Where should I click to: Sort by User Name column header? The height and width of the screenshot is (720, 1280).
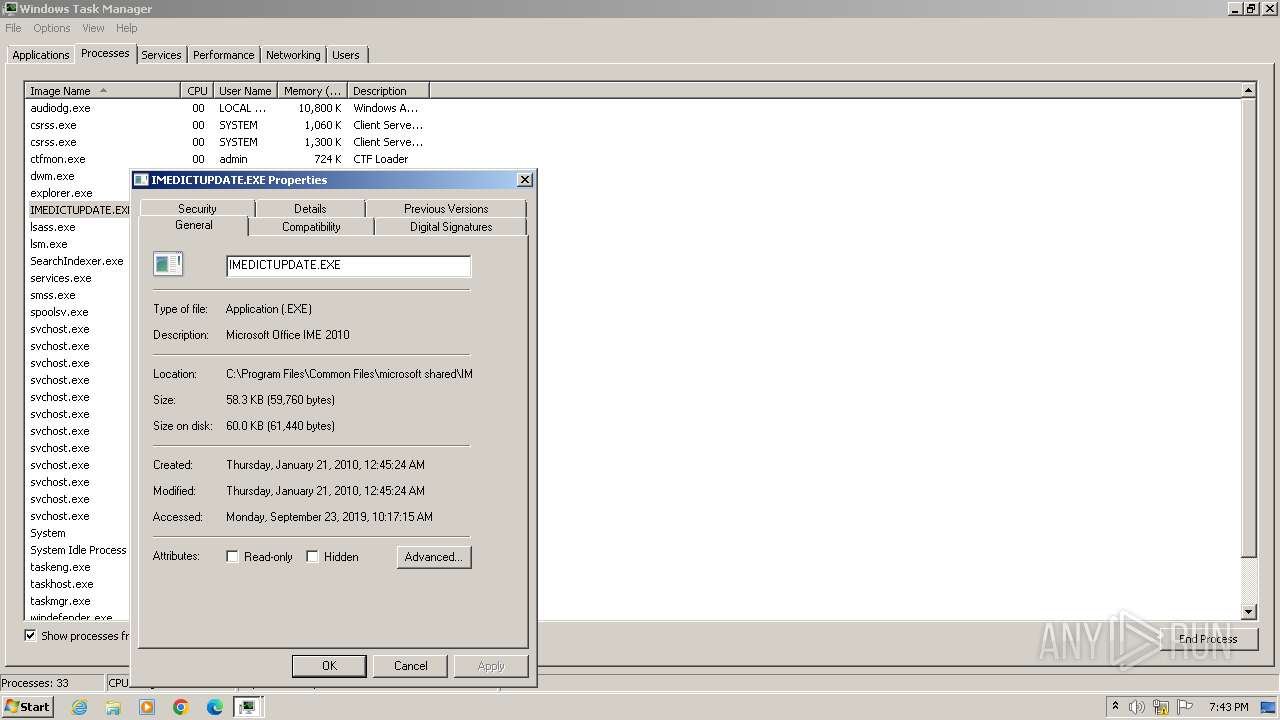245,91
